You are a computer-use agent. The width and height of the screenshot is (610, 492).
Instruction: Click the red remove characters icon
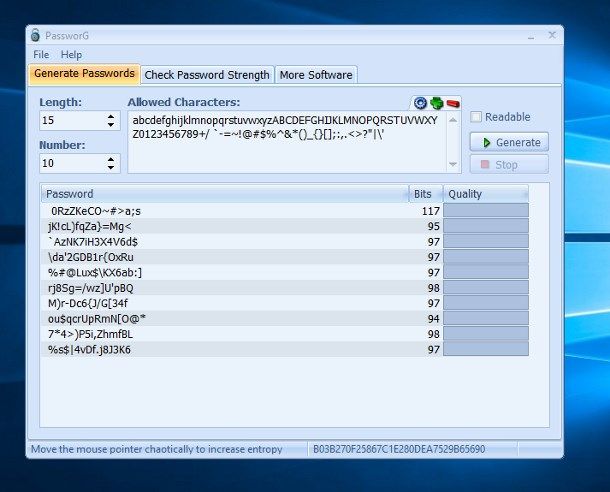453,103
